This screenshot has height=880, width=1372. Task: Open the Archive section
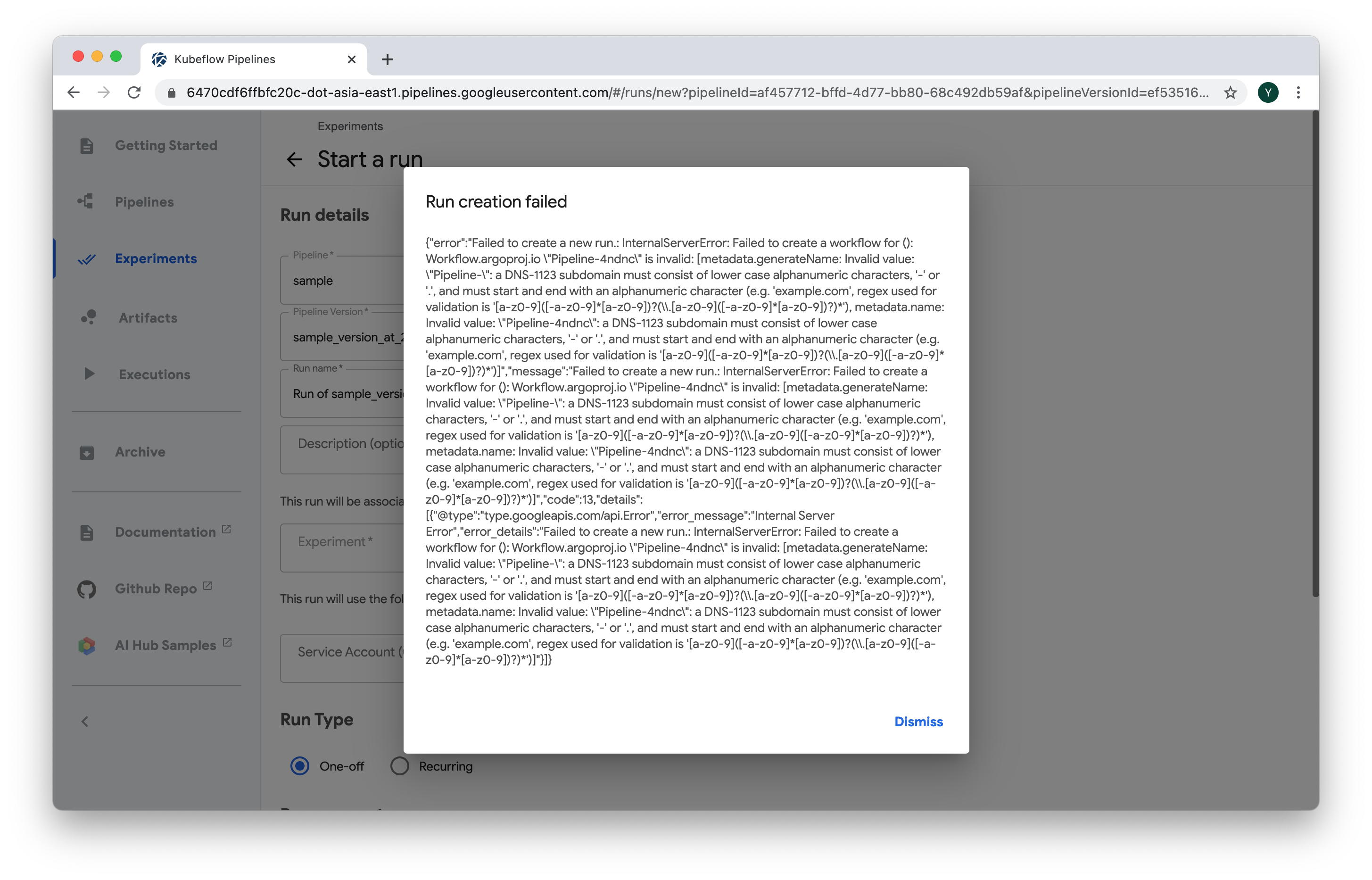[x=140, y=451]
